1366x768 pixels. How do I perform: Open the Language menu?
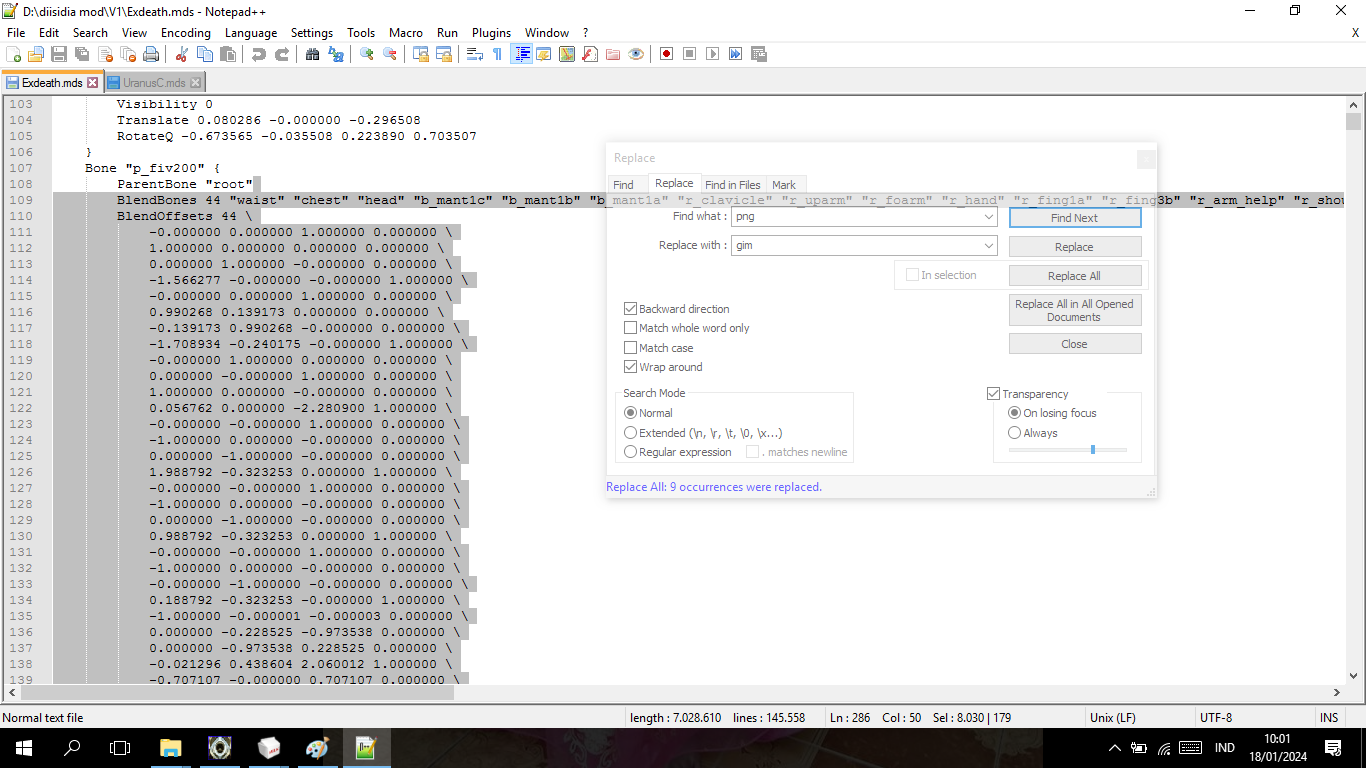click(251, 33)
